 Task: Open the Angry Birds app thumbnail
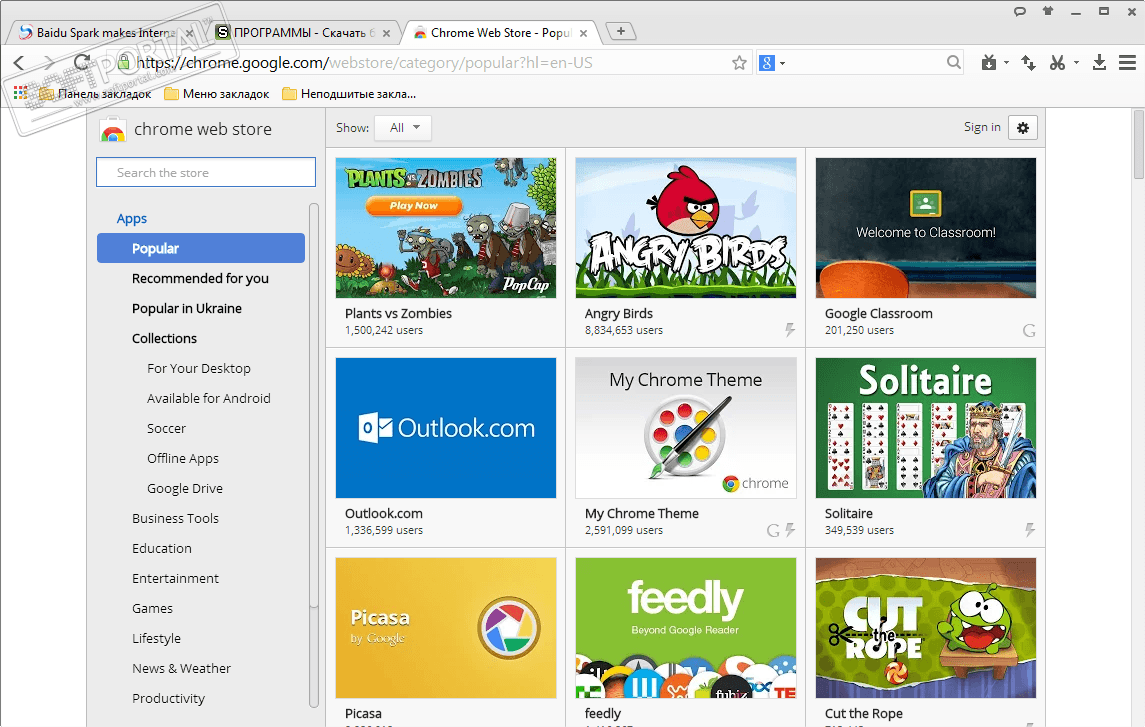(x=686, y=228)
